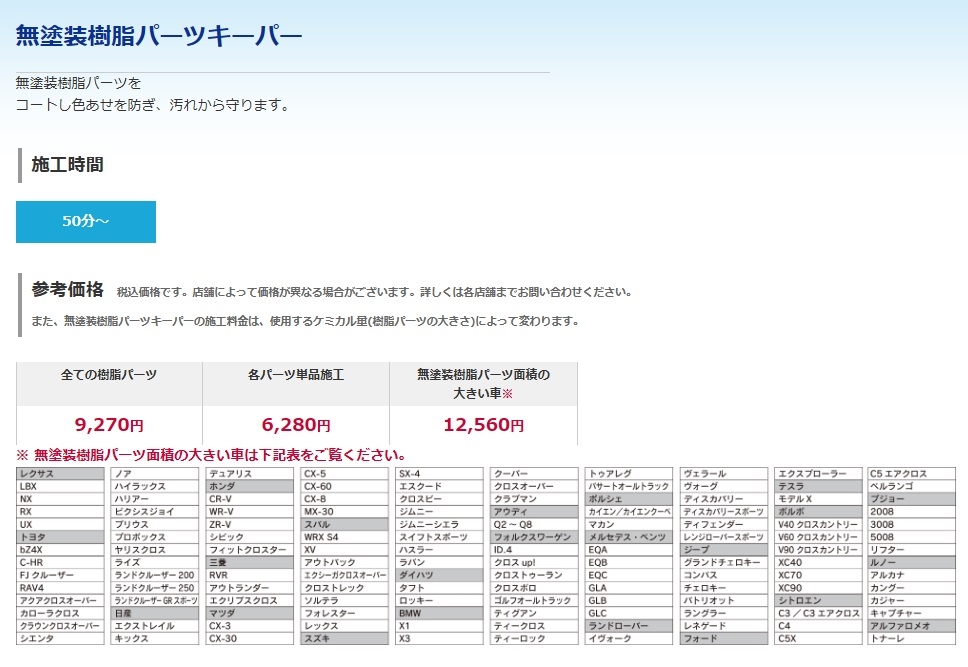The image size is (968, 667).
Task: Select the レクサス brand header cell
Action: tap(60, 473)
